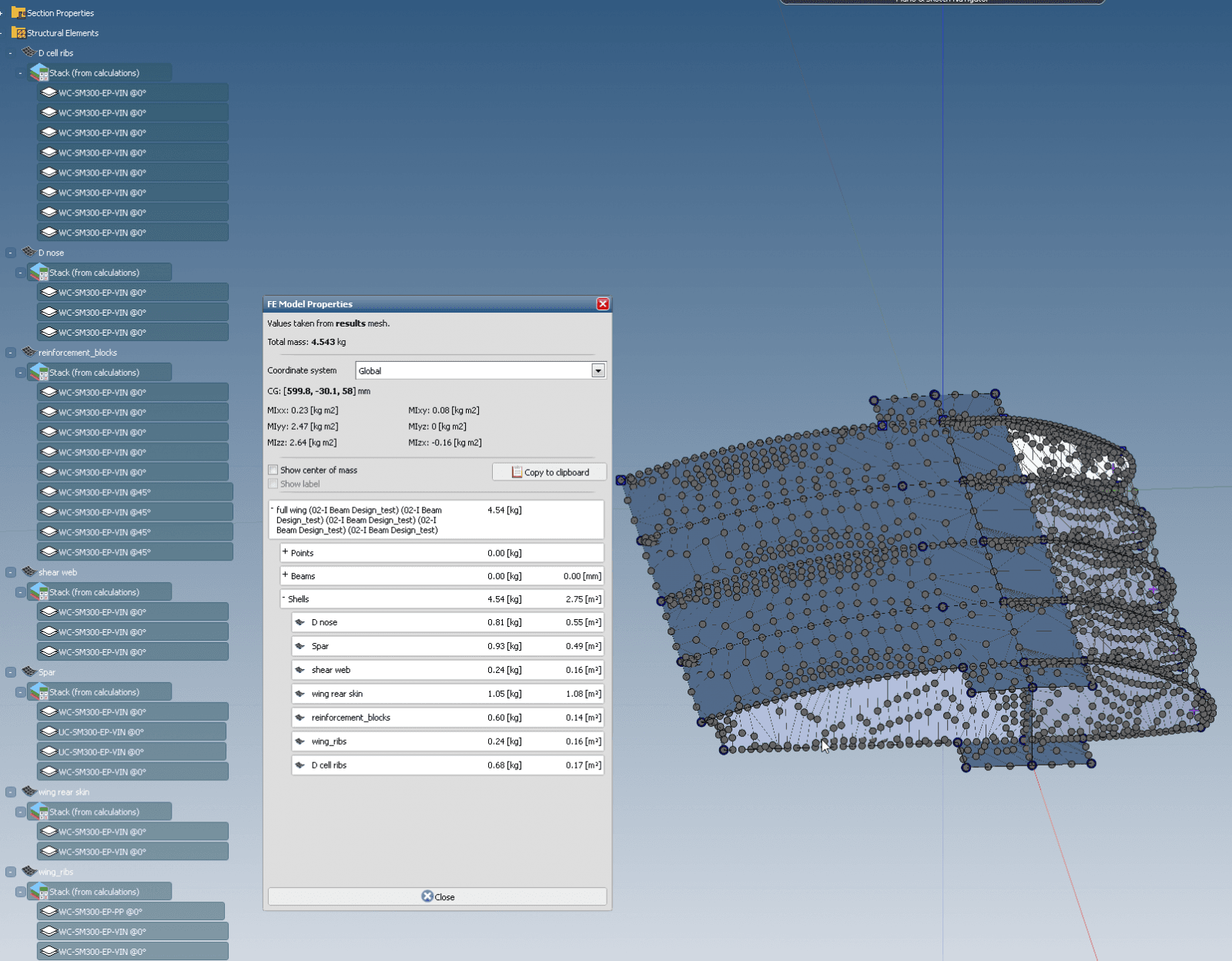The image size is (1232, 961).
Task: Click the WC-SM300-EP-PP @0° ply icon
Action: [49, 911]
